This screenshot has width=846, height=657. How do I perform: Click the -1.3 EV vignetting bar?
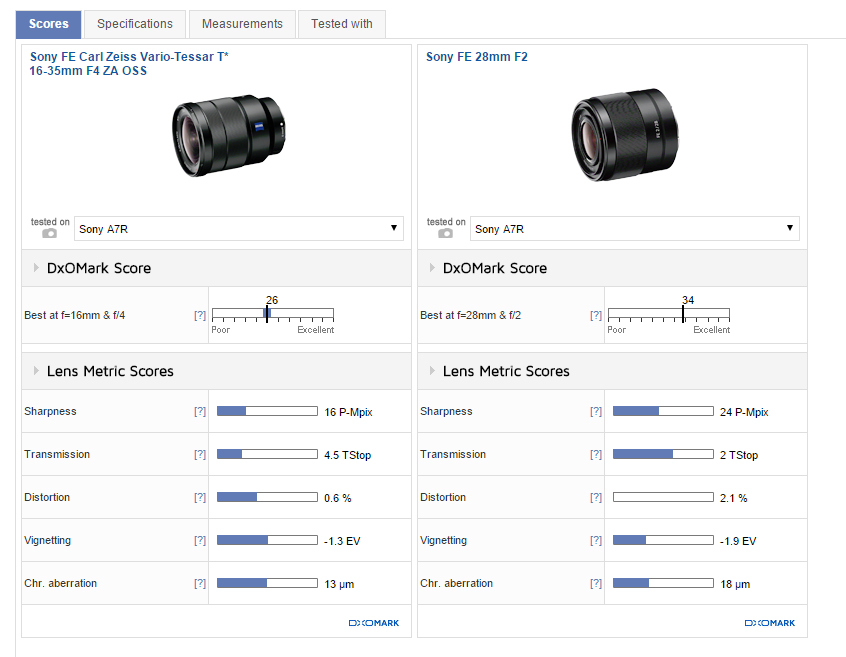click(267, 540)
